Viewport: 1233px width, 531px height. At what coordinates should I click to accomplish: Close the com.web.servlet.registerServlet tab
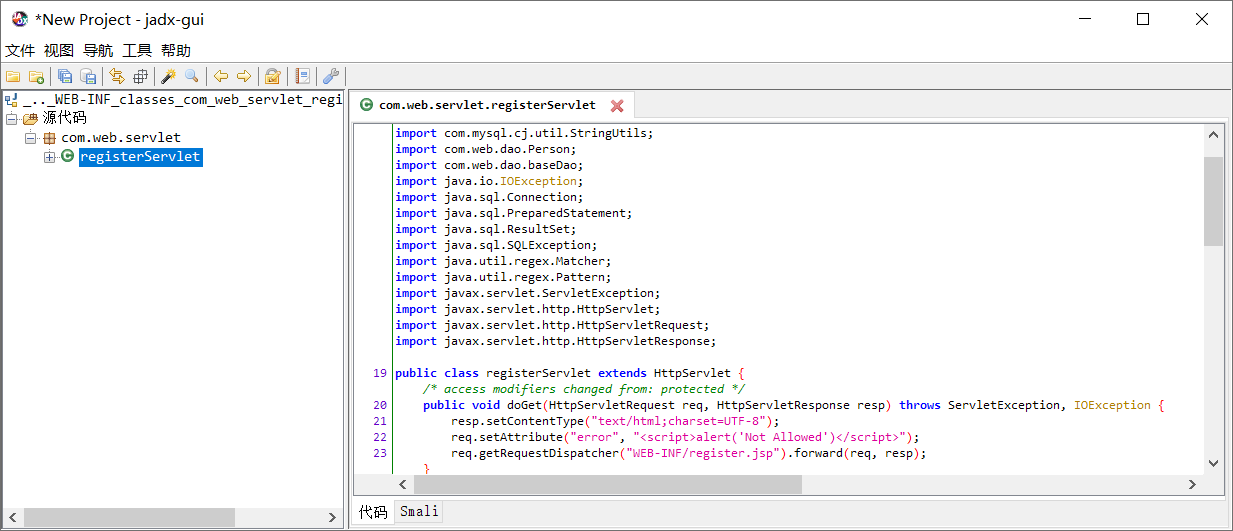click(x=617, y=105)
